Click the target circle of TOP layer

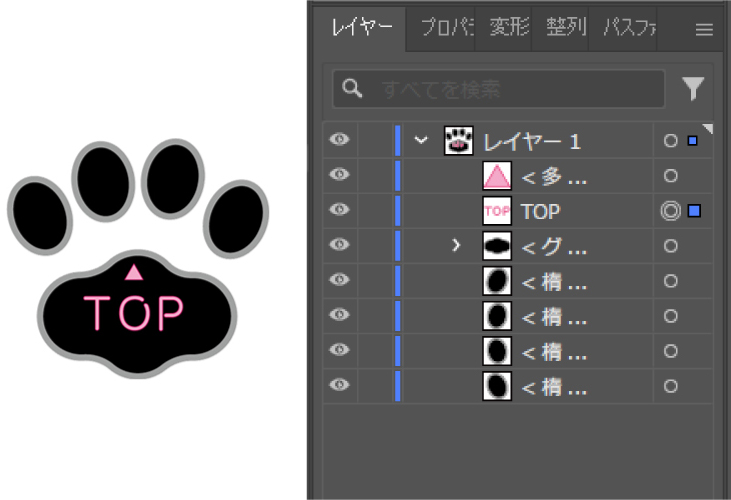point(670,211)
